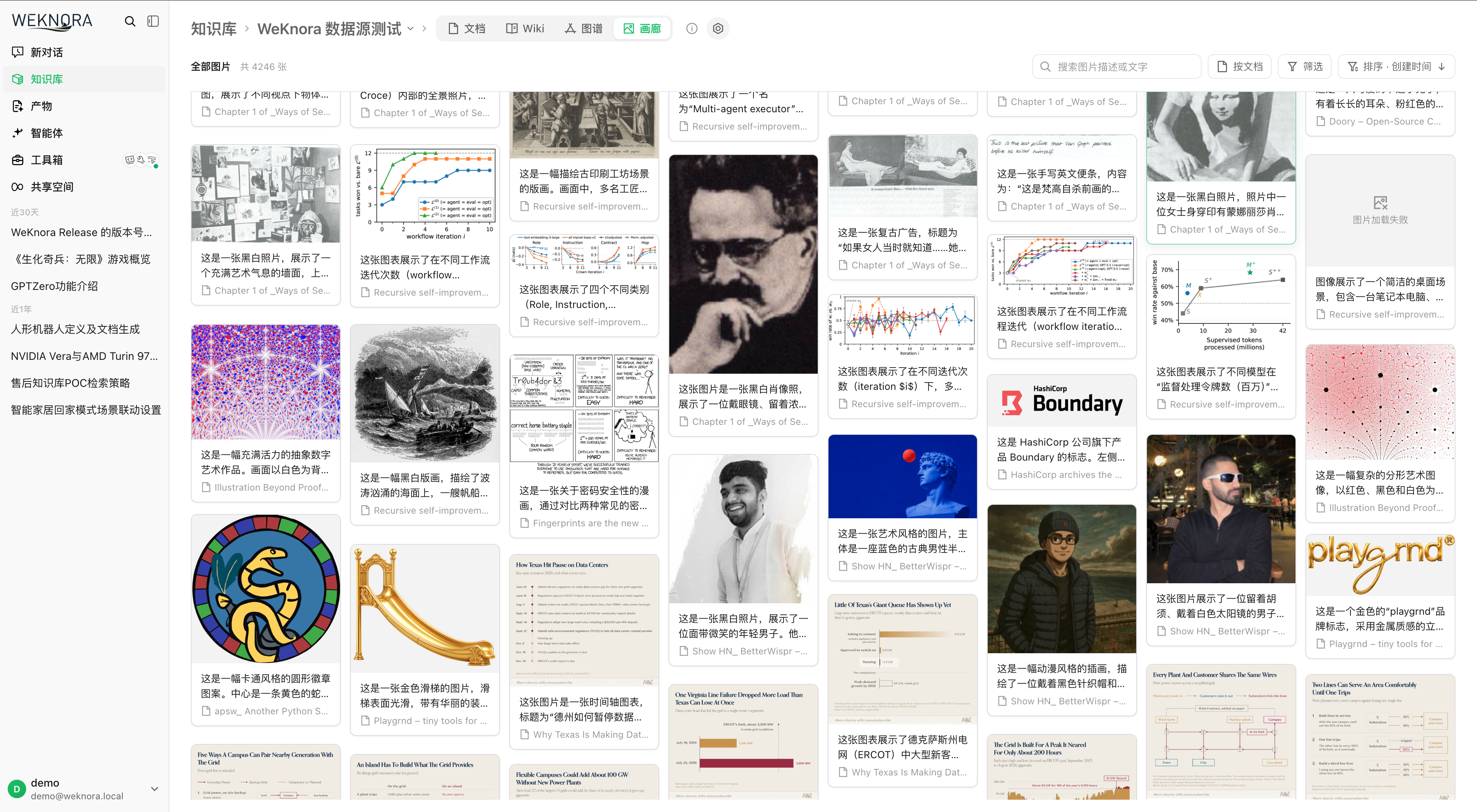Open the 知识库 sidebar item
The image size is (1477, 812).
point(84,79)
